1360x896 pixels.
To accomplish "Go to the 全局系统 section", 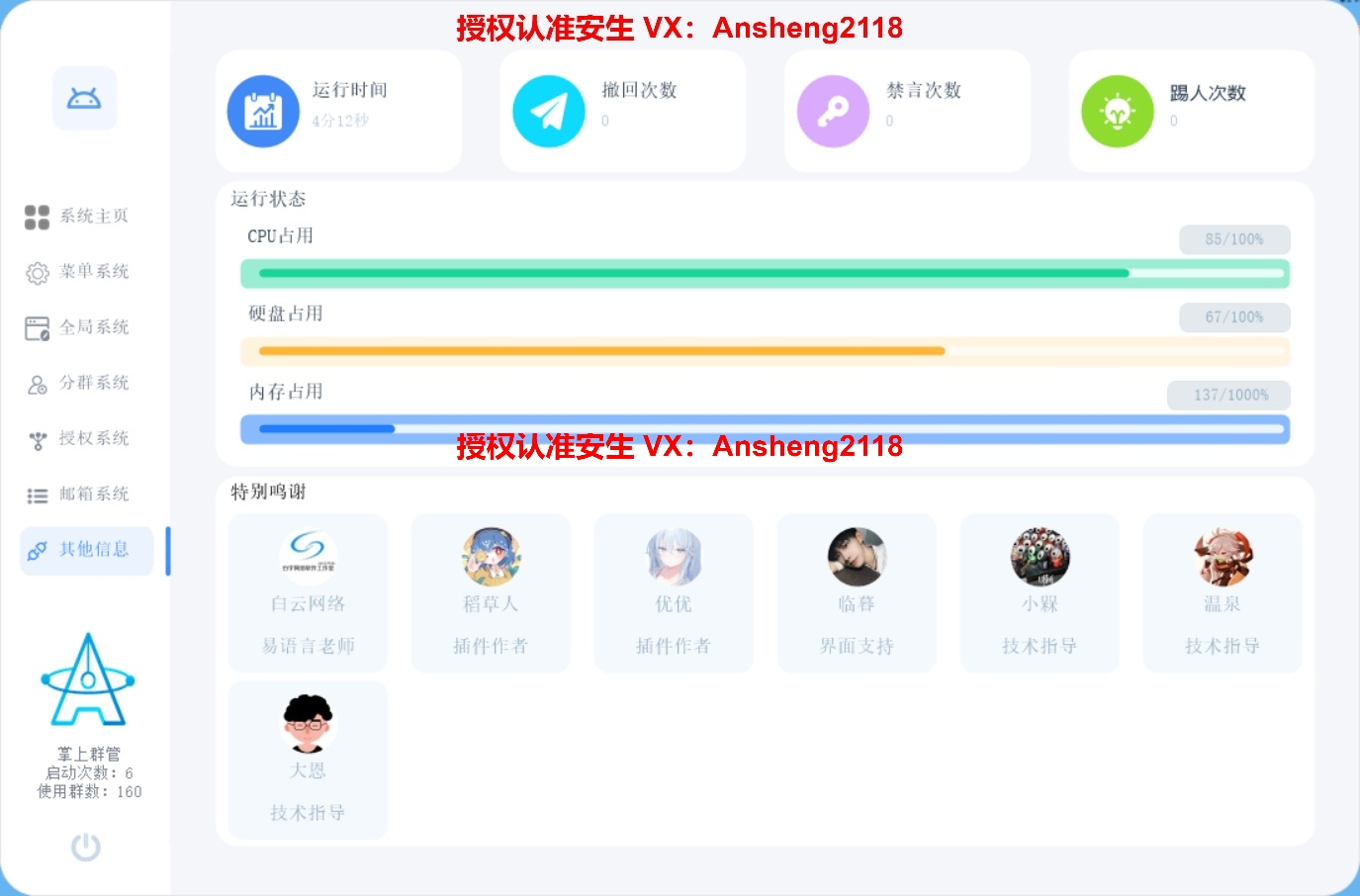I will 77,327.
